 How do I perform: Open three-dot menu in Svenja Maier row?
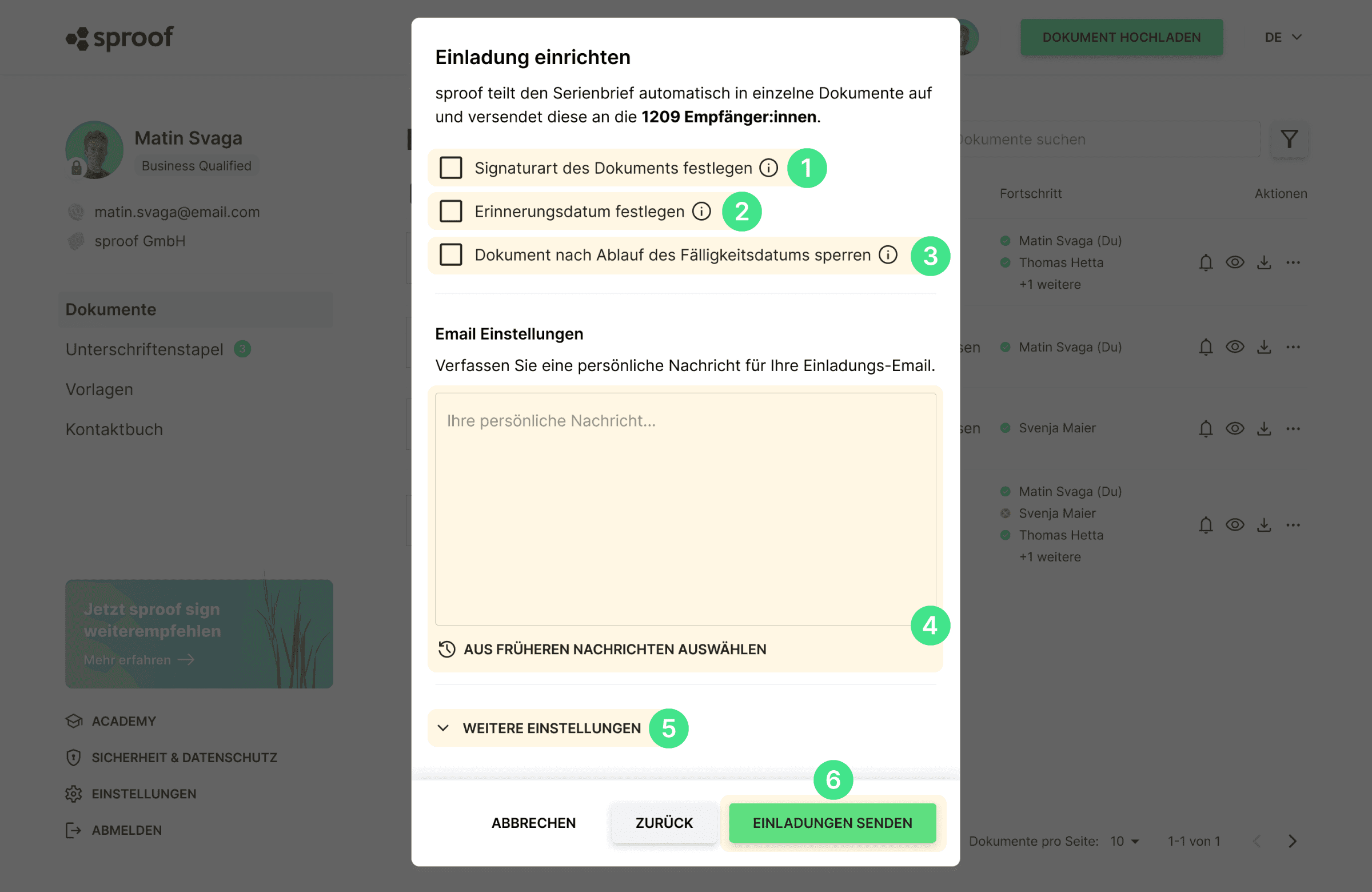1293,428
